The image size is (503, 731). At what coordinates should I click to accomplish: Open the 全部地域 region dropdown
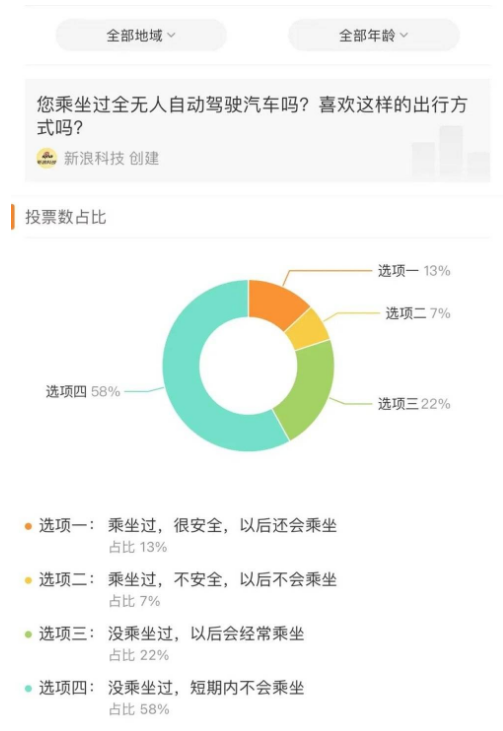(141, 35)
